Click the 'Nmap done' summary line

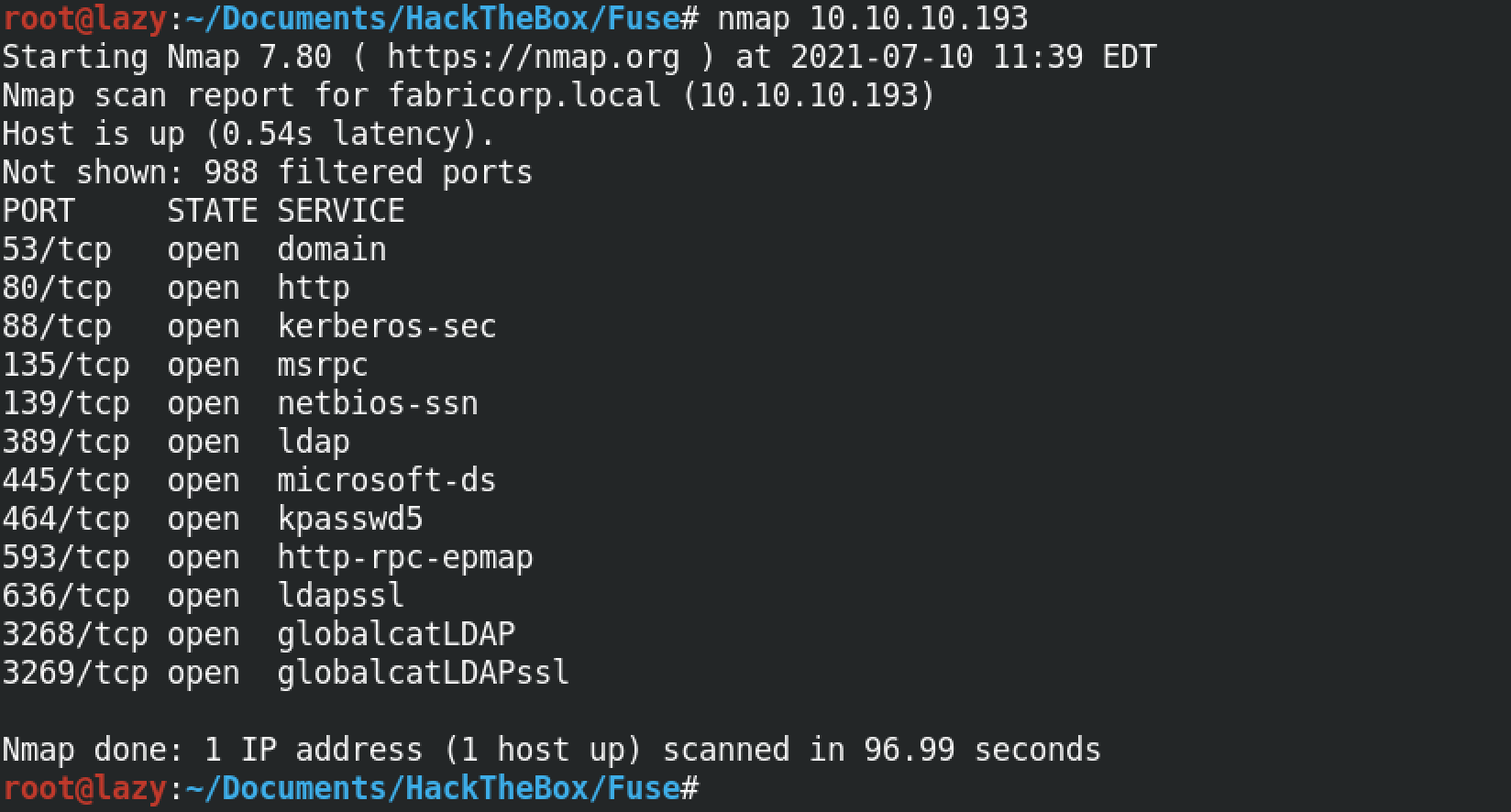point(551,750)
